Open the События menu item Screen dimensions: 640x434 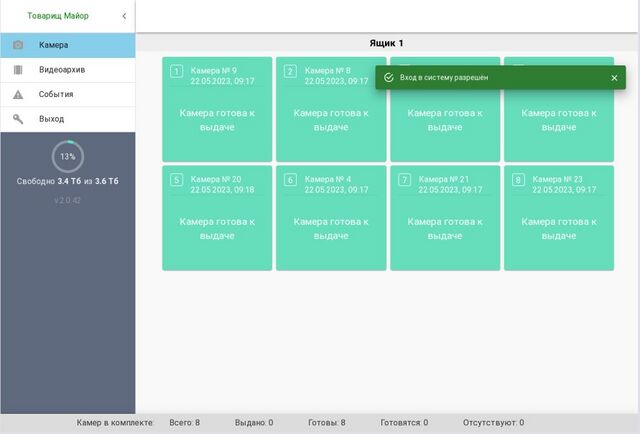56,95
